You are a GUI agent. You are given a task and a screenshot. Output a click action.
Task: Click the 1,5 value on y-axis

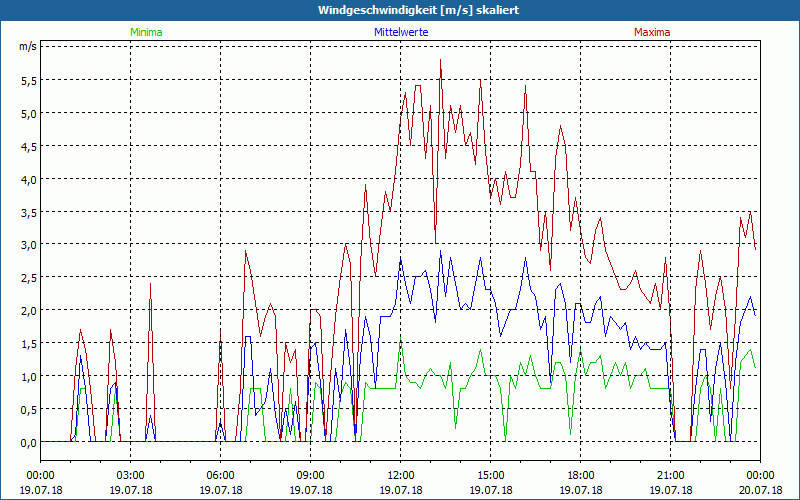pos(28,344)
